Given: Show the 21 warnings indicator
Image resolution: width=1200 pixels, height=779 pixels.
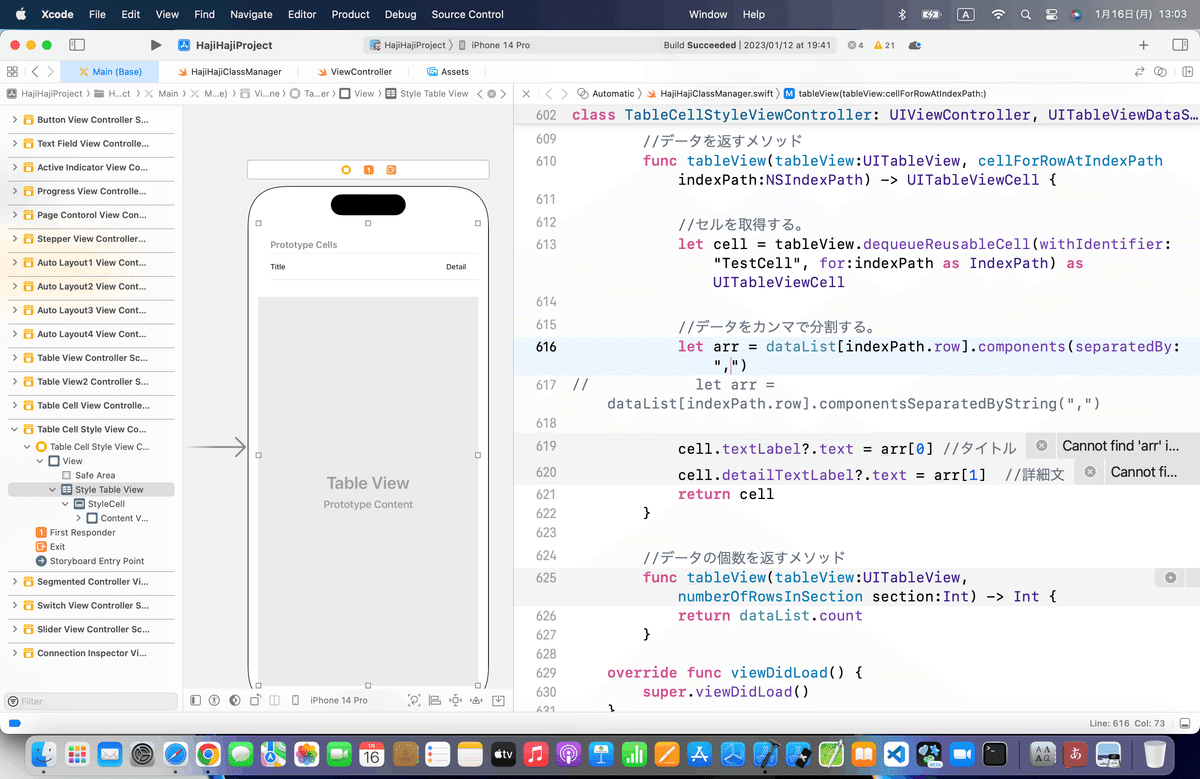Looking at the screenshot, I should click(884, 45).
